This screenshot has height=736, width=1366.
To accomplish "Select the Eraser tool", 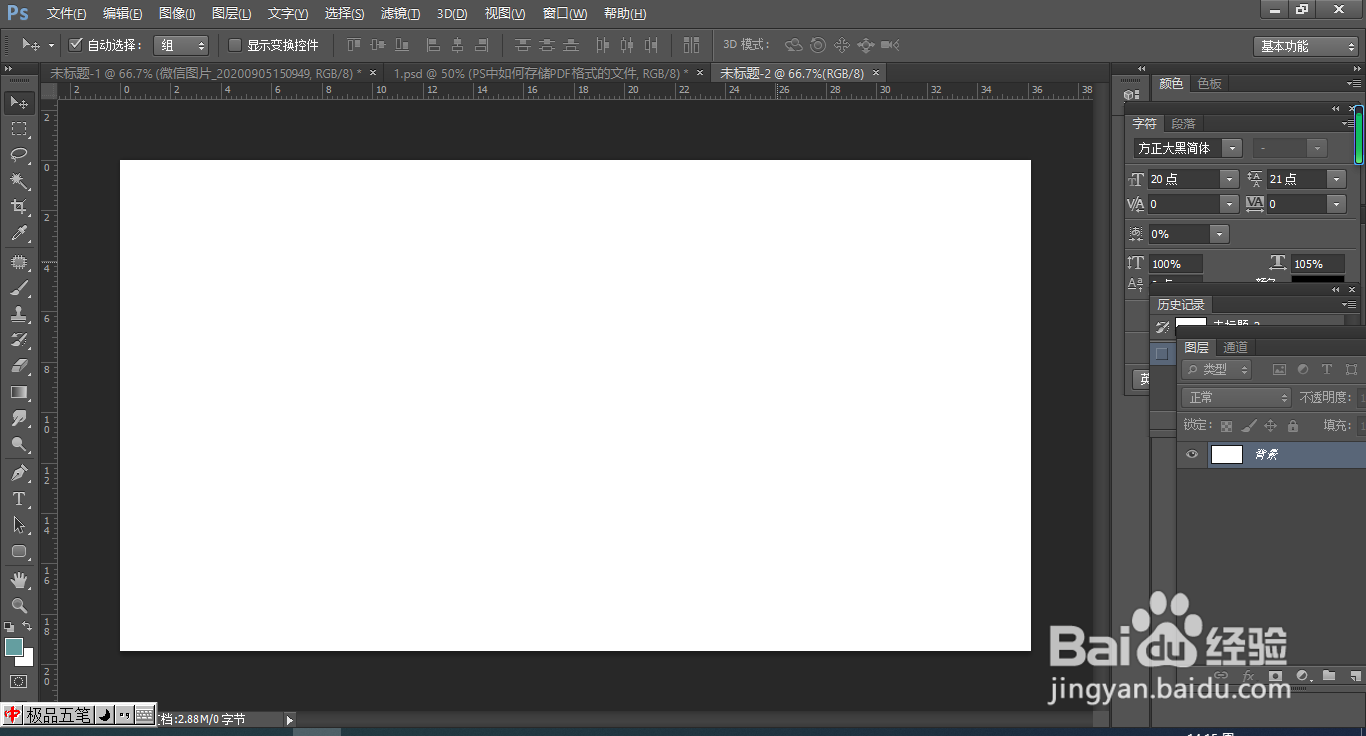I will point(19,366).
